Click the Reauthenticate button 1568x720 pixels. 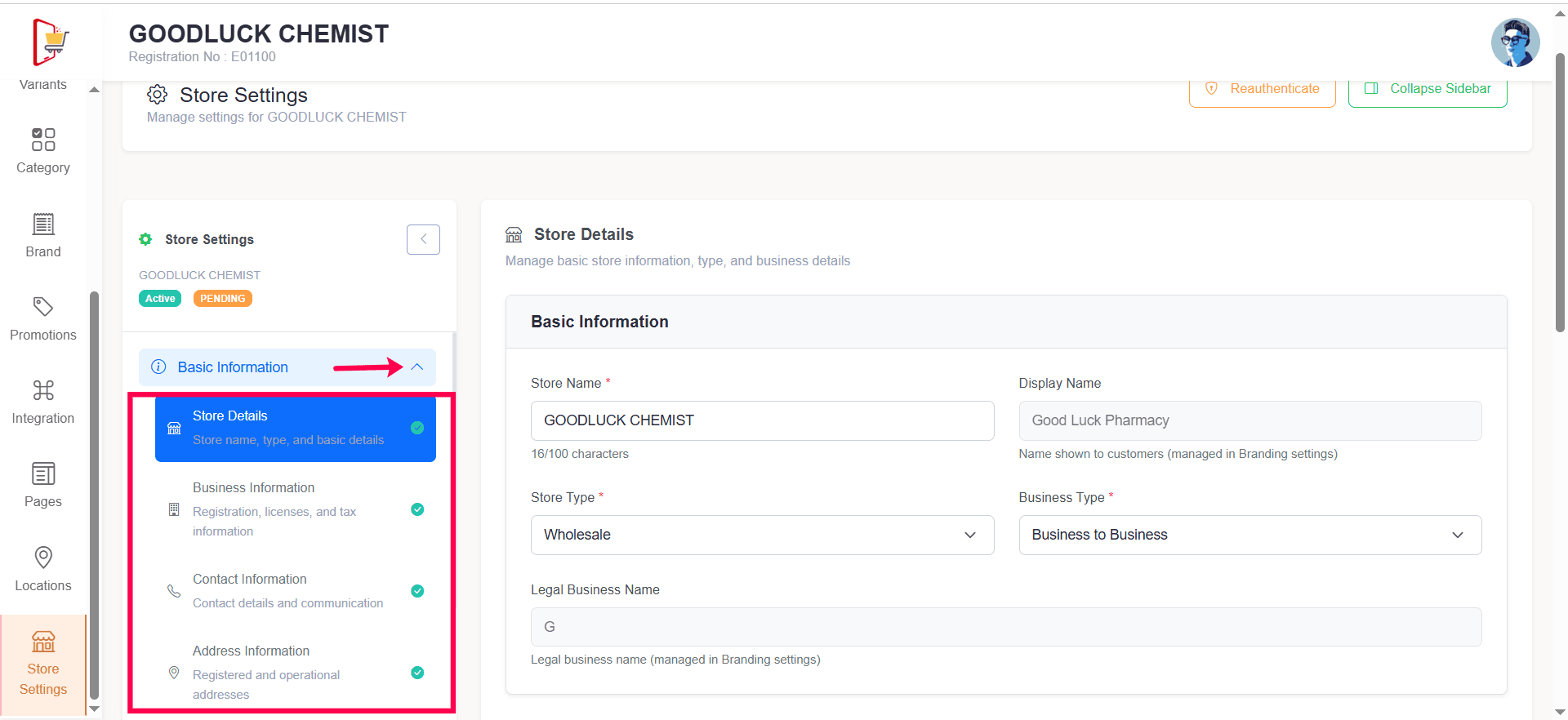pyautogui.click(x=1262, y=89)
